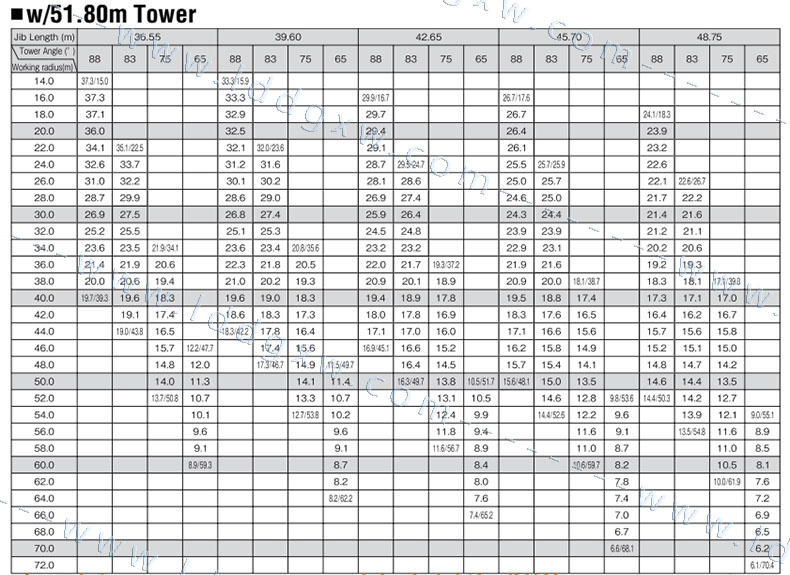Click the '15.6/48.1' cell
This screenshot has width=790, height=575.
coord(516,381)
